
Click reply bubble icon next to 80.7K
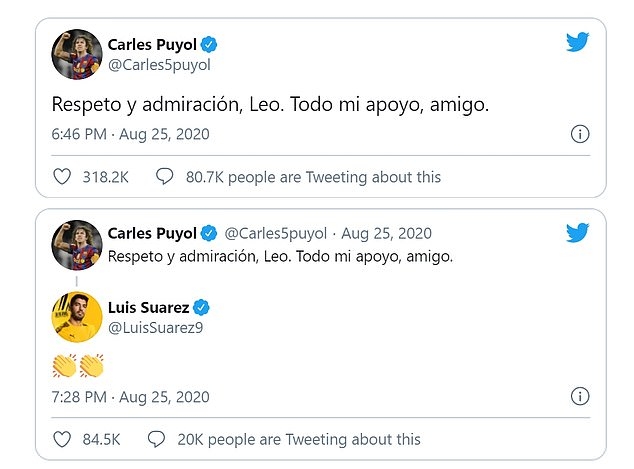coord(165,177)
